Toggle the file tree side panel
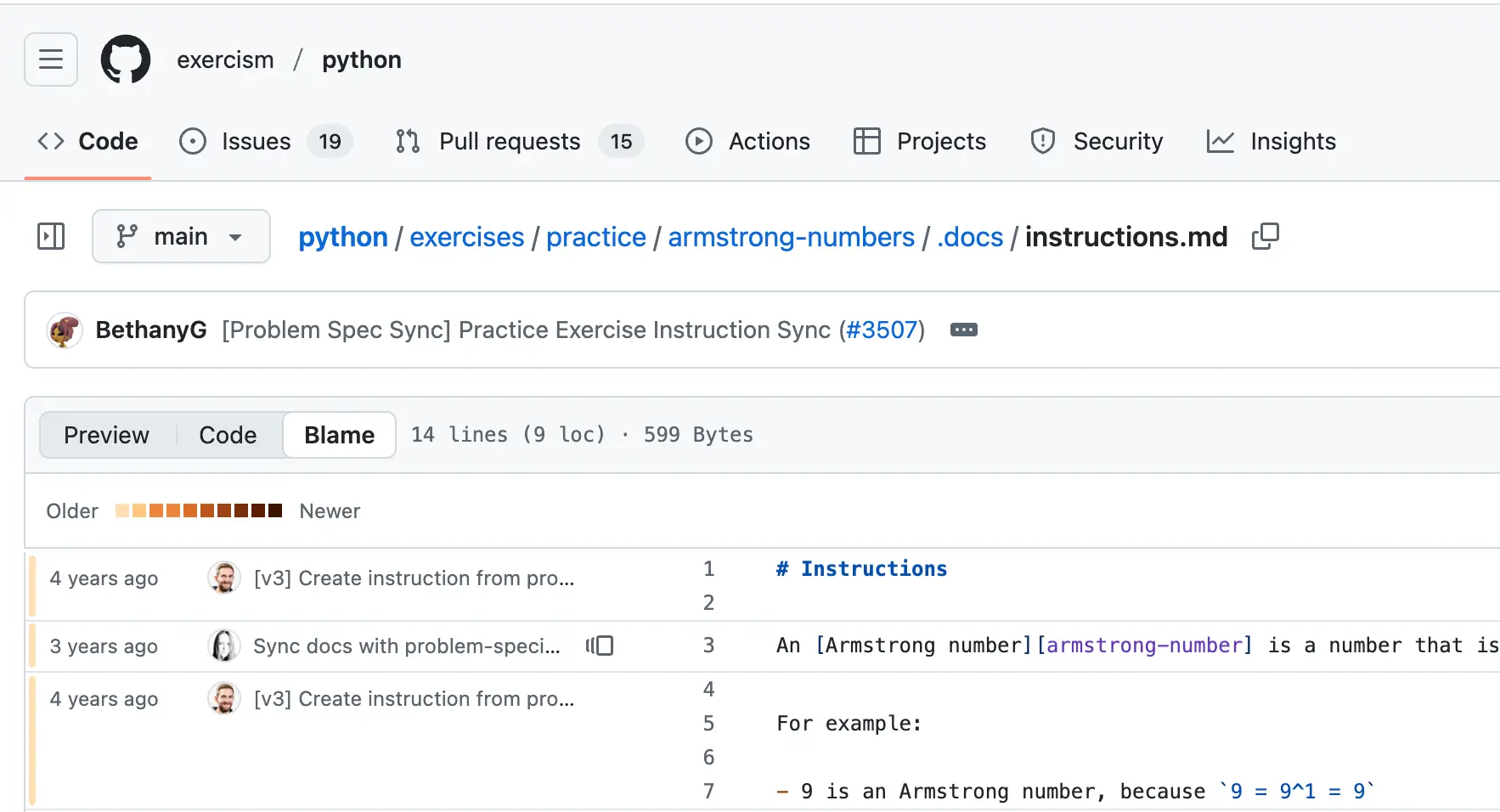The height and width of the screenshot is (812, 1500). [50, 236]
